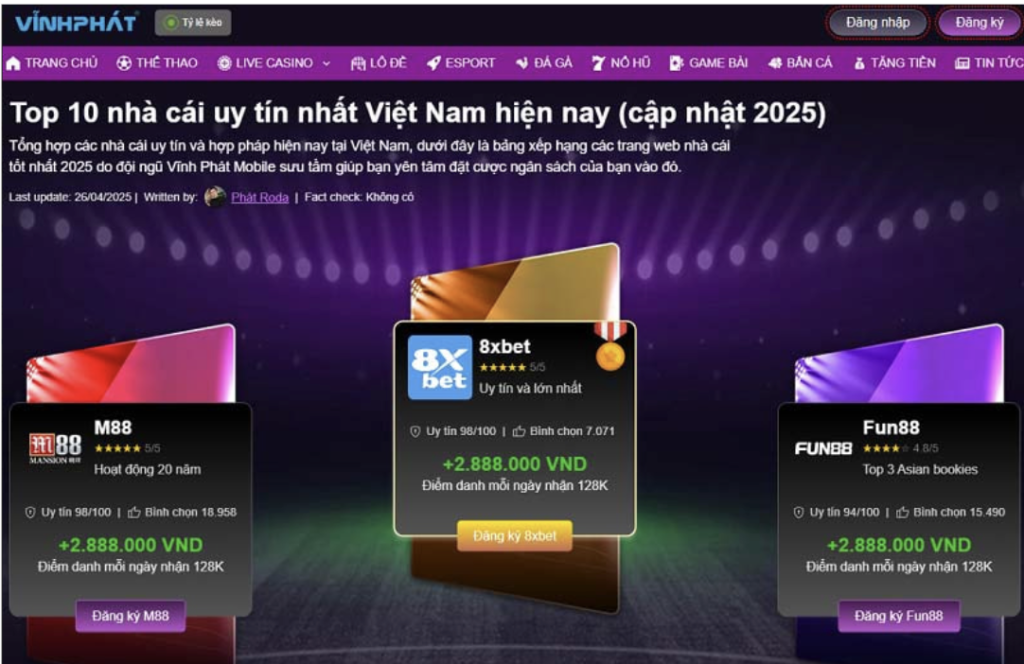The height and width of the screenshot is (664, 1024).
Task: Click the rooster icon for ĐÁ GÀ
Action: point(522,63)
